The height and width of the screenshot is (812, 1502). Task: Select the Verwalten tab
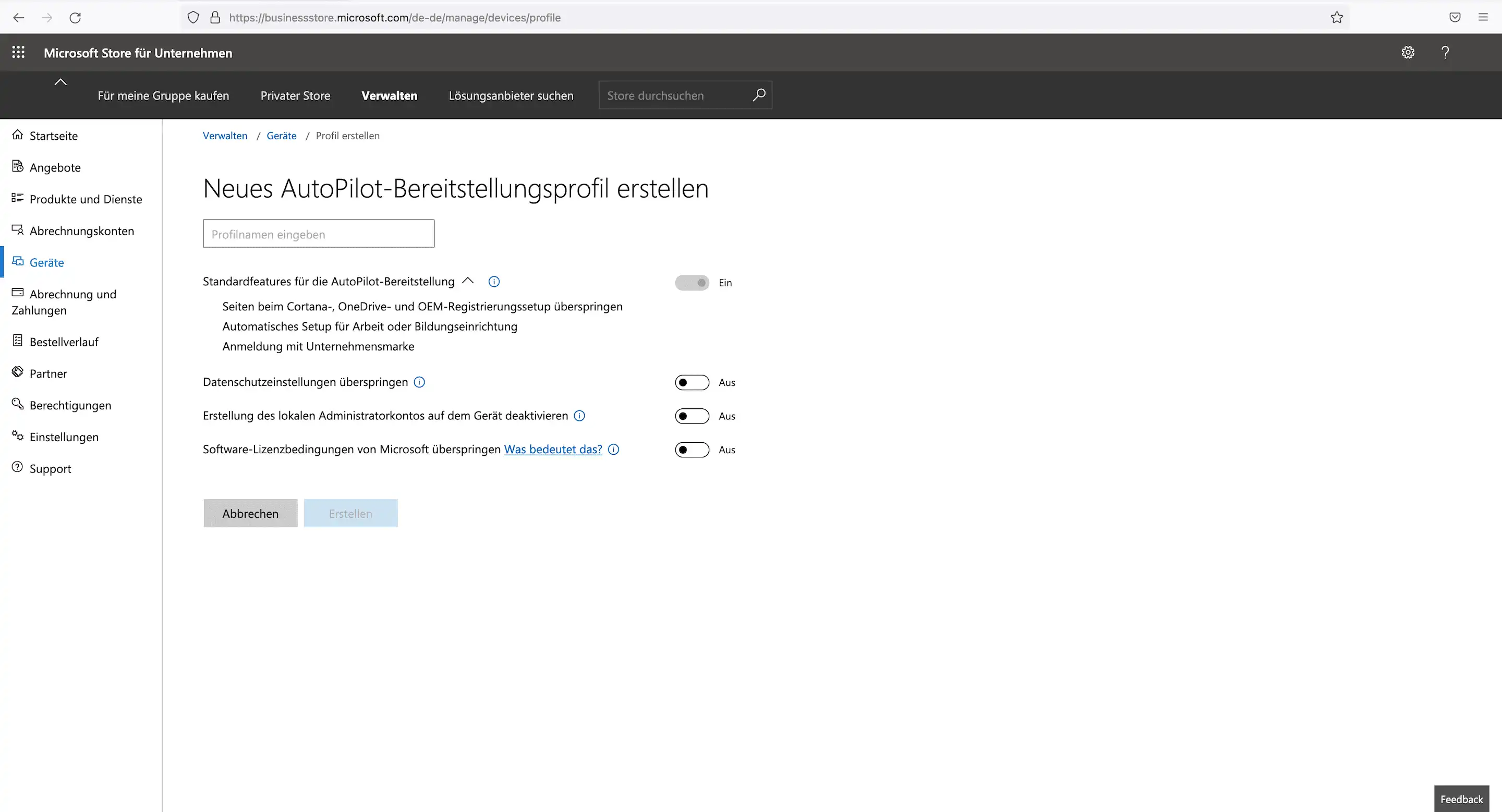pos(390,95)
